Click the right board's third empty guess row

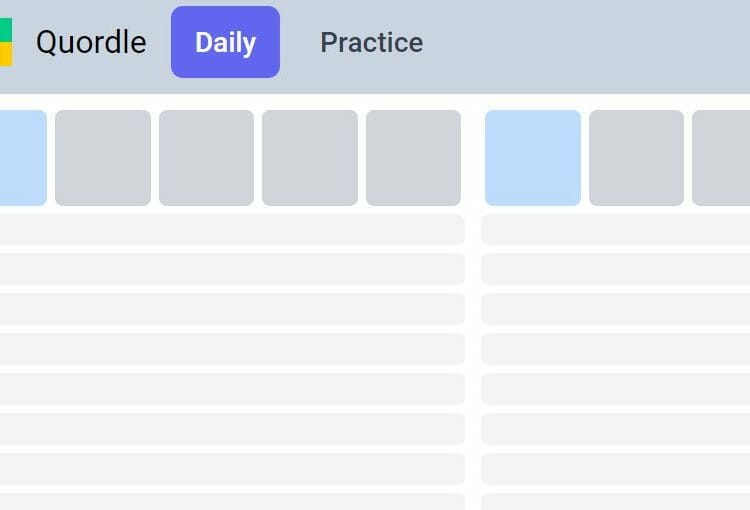(616, 309)
